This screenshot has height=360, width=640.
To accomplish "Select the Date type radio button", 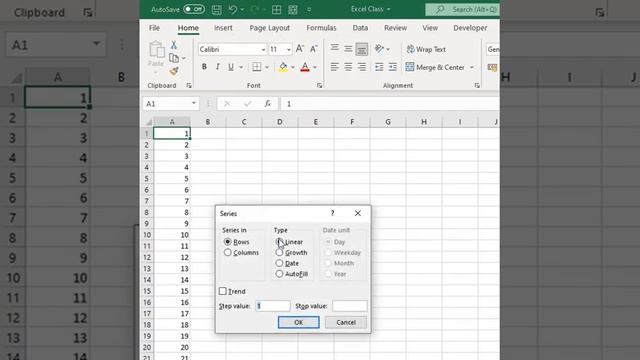I will pyautogui.click(x=279, y=263).
